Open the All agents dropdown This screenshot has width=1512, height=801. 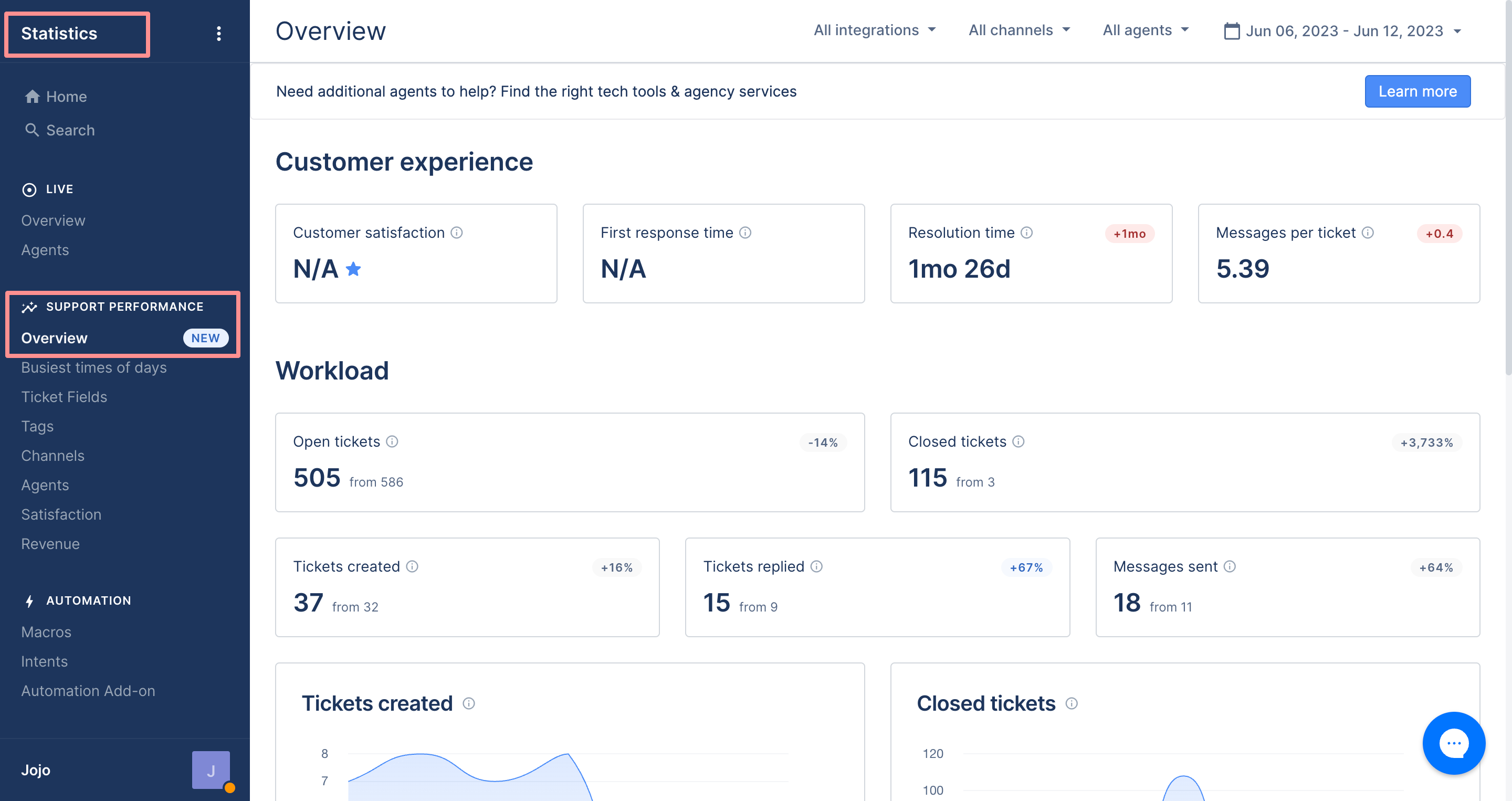(1146, 30)
